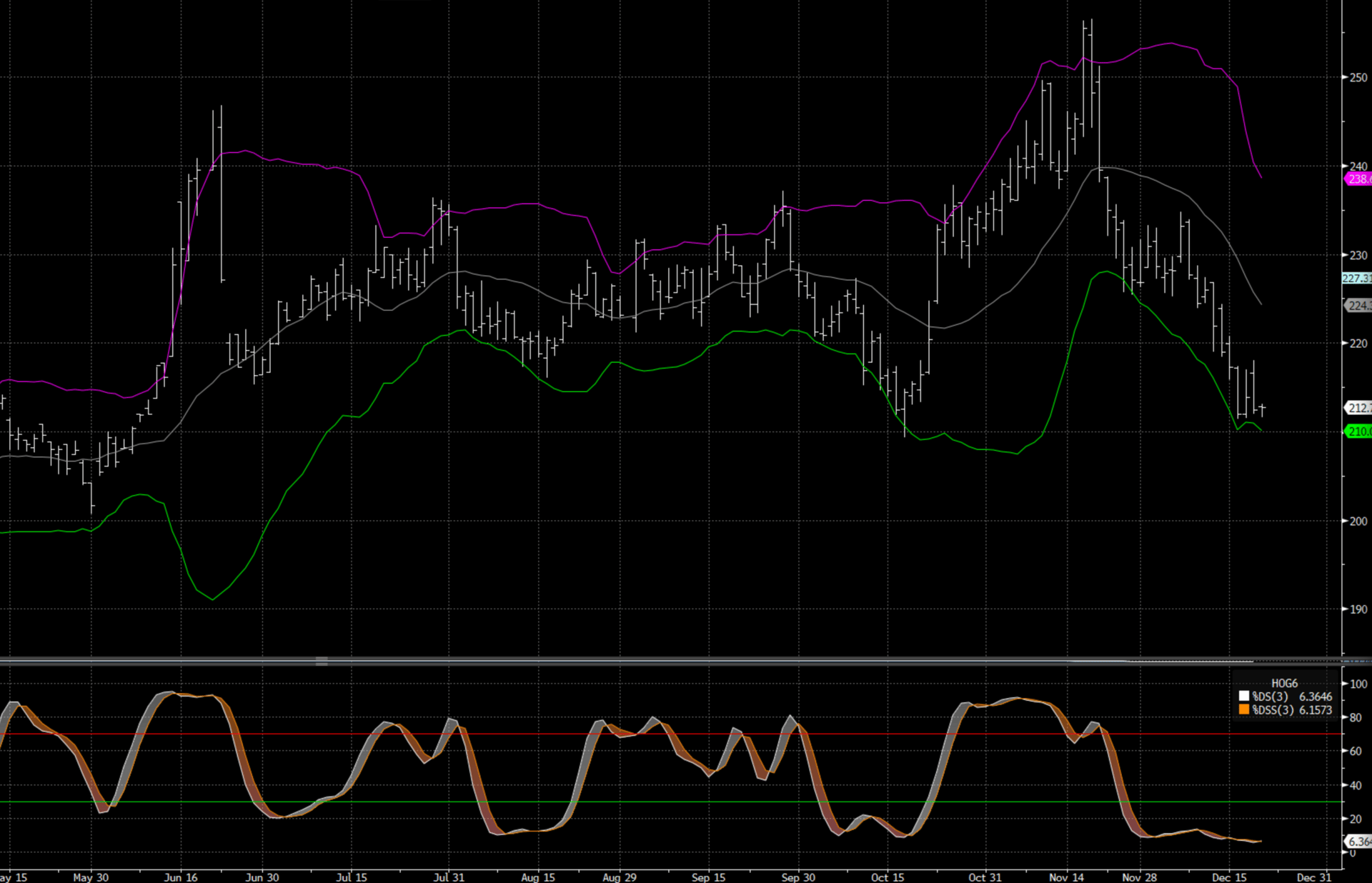
Task: Click the orange %DSS(3) legend swatch
Action: 1244,710
